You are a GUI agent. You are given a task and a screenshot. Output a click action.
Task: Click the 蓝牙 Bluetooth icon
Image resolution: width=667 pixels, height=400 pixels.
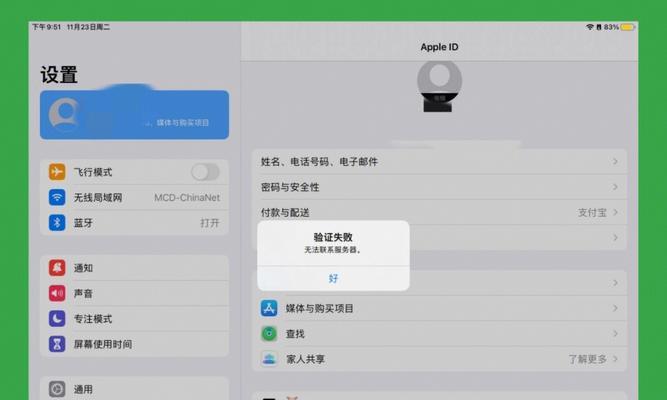(57, 223)
